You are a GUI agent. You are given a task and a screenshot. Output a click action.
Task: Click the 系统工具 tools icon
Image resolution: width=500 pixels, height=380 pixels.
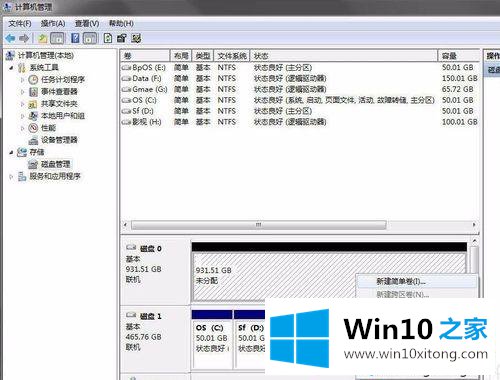22,68
